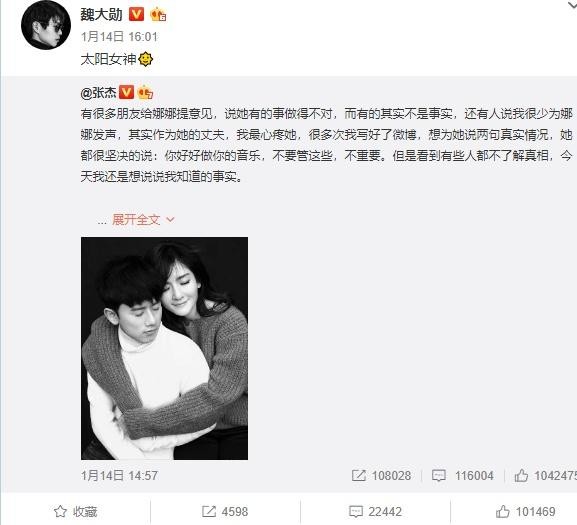This screenshot has height=525, width=577.
Task: Repost this post showing 4598 shares
Action: tap(225, 512)
